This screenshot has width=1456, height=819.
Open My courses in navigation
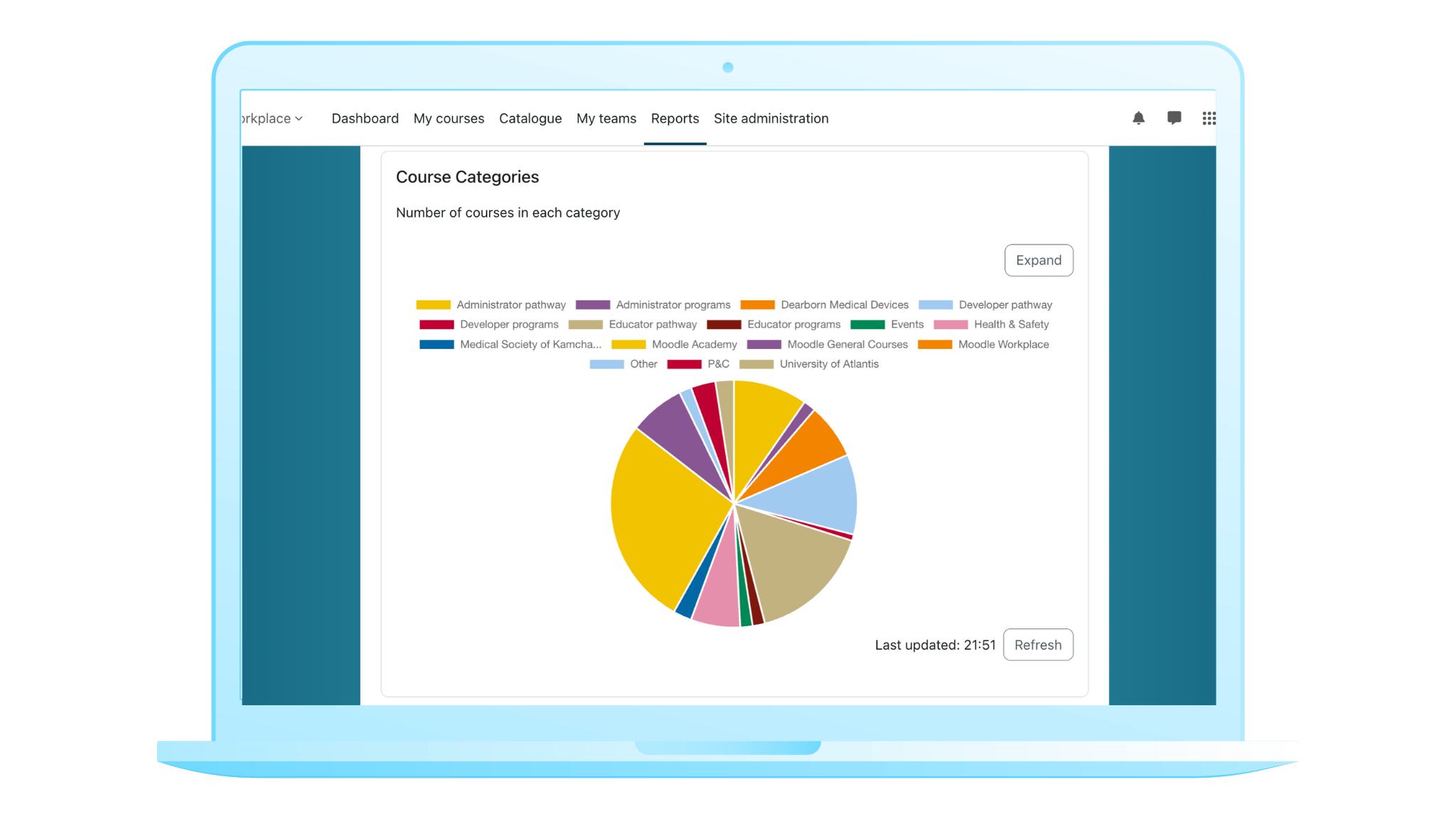point(449,119)
